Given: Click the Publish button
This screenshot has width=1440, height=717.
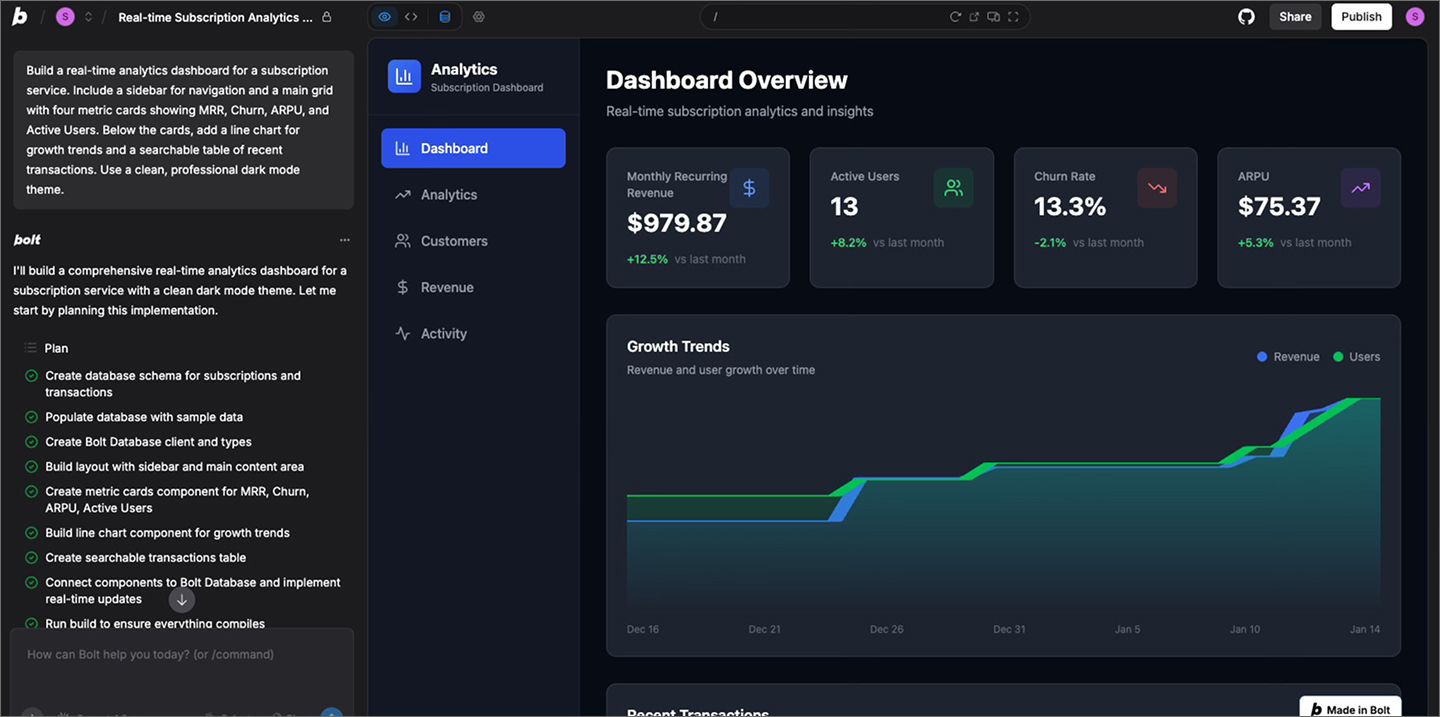Looking at the screenshot, I should point(1361,16).
